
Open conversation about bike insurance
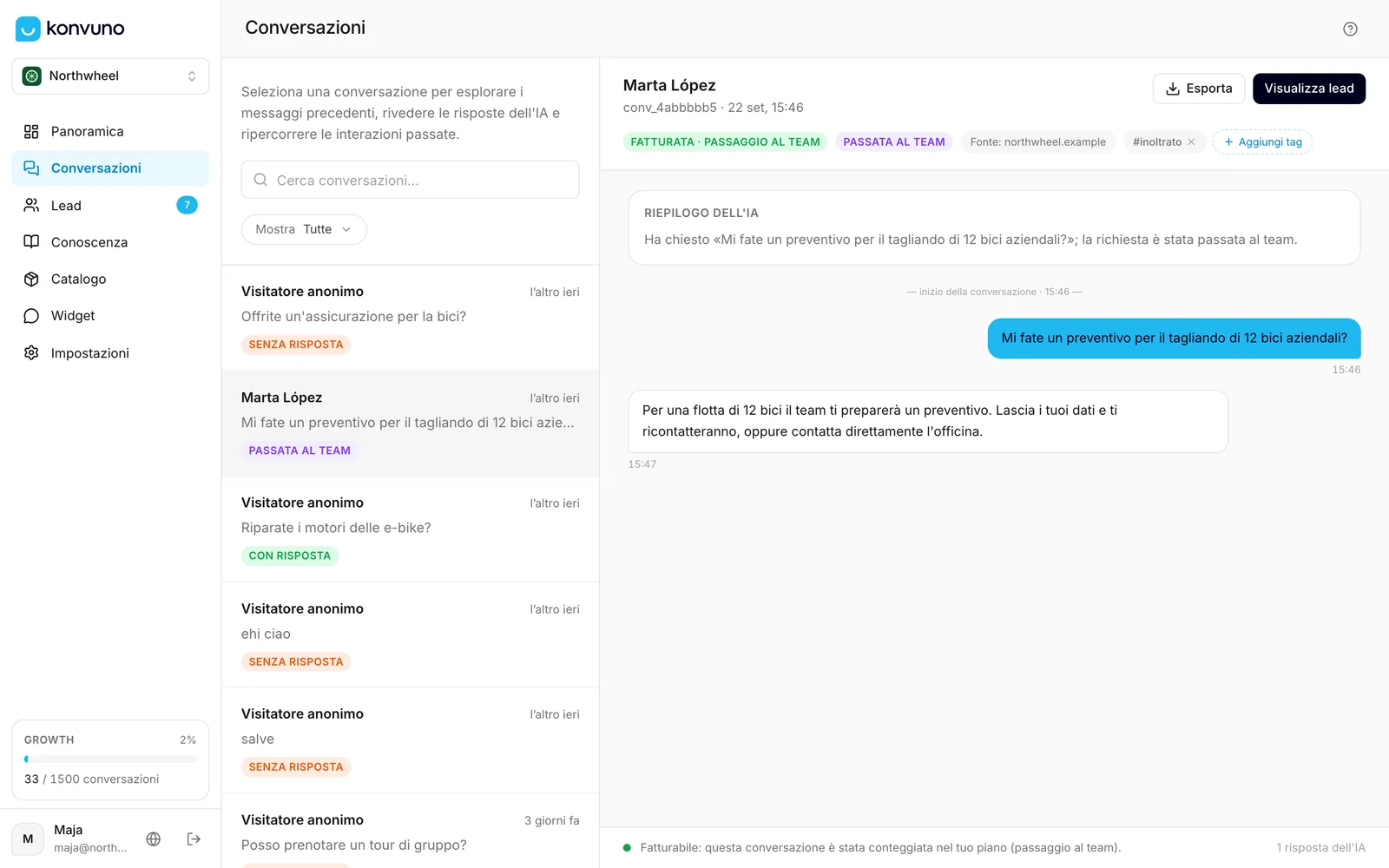(411, 318)
